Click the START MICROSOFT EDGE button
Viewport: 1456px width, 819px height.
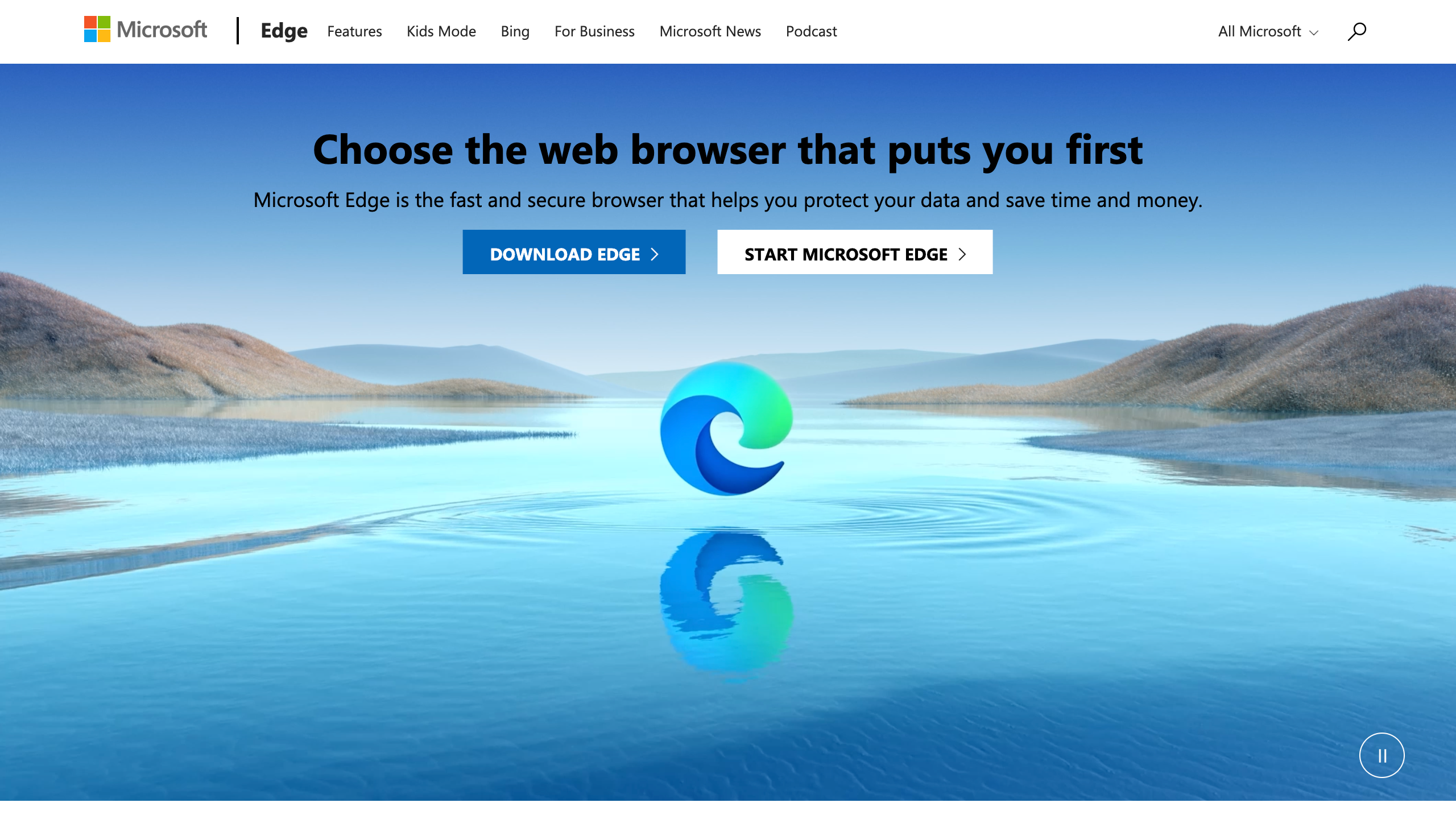click(x=855, y=252)
